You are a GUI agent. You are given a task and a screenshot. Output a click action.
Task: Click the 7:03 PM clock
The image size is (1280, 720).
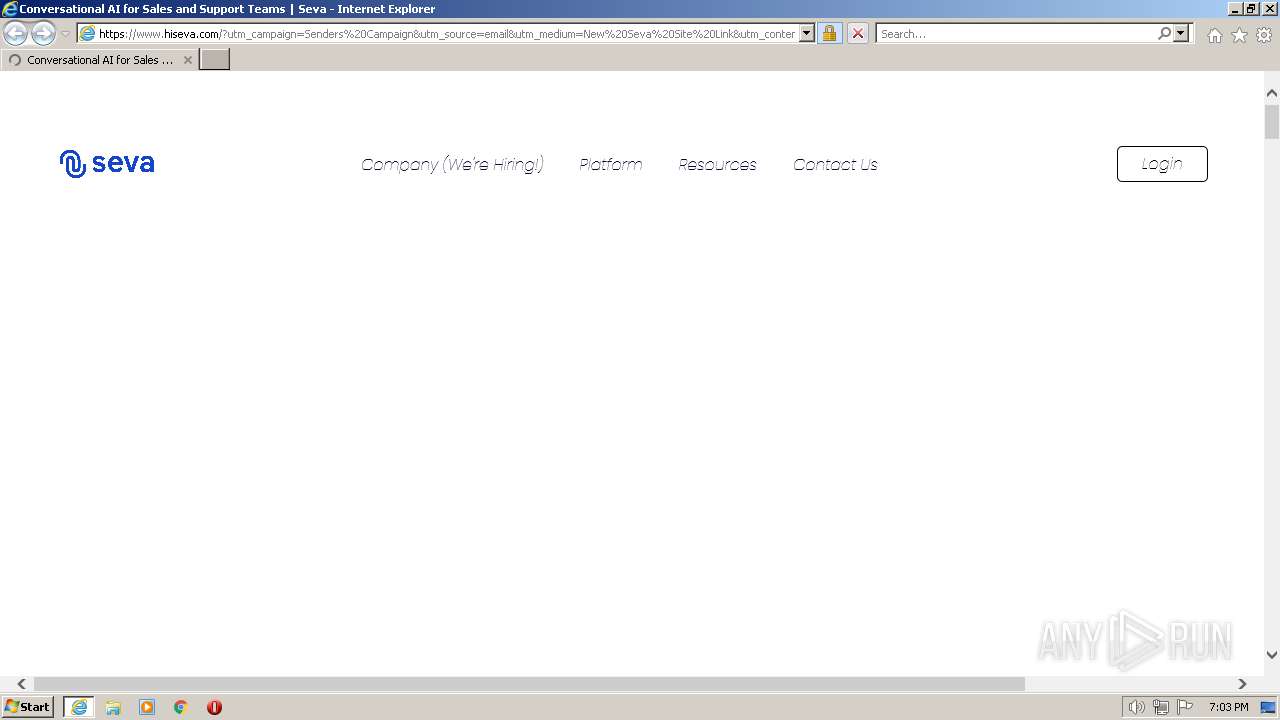[x=1228, y=707]
